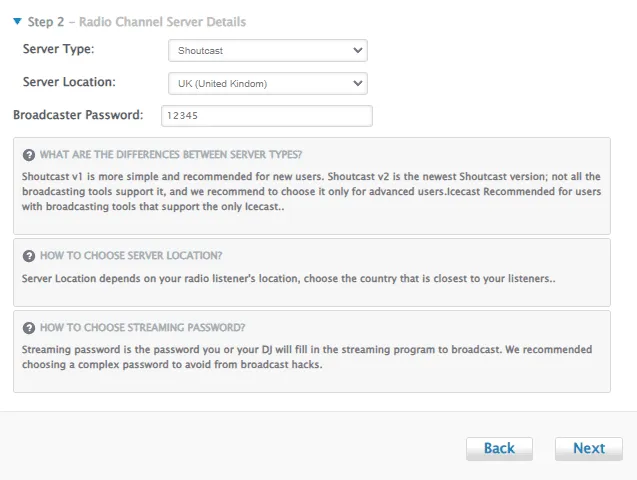Click the Broadcaster Password label
Screen dimensions: 637x480
pos(78,115)
